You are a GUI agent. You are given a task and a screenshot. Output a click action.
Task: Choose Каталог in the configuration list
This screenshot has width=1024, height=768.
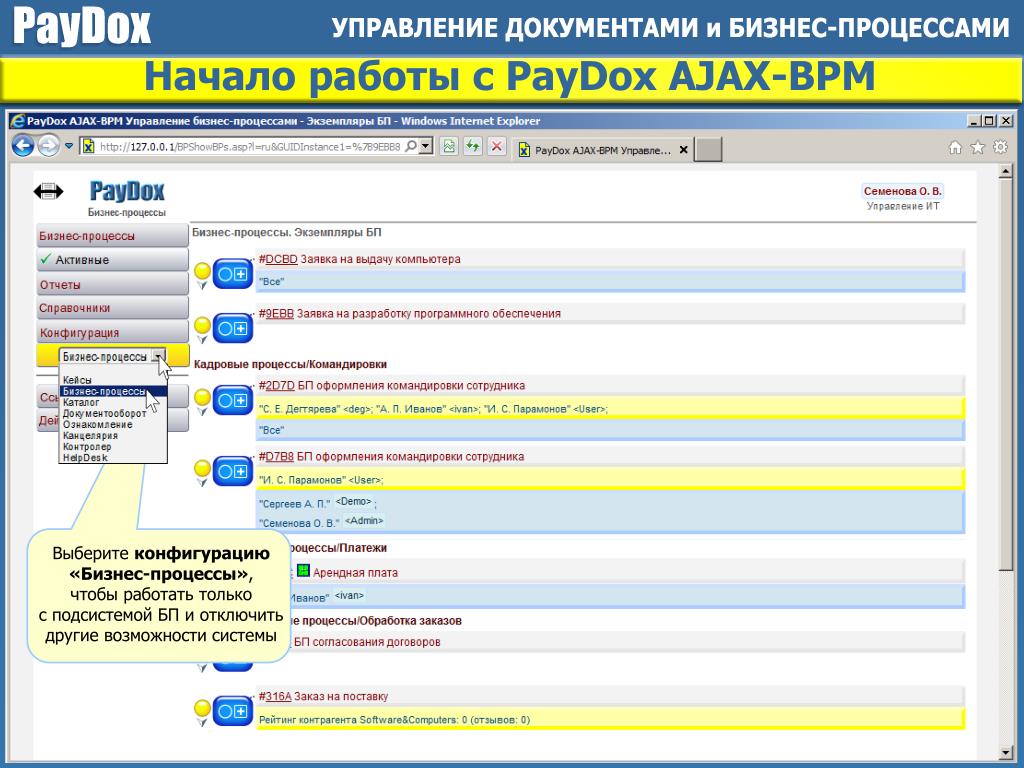[x=113, y=402]
